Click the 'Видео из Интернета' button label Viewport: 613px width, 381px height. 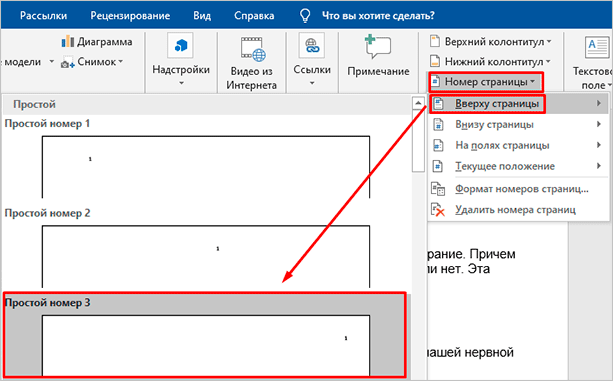tap(252, 78)
